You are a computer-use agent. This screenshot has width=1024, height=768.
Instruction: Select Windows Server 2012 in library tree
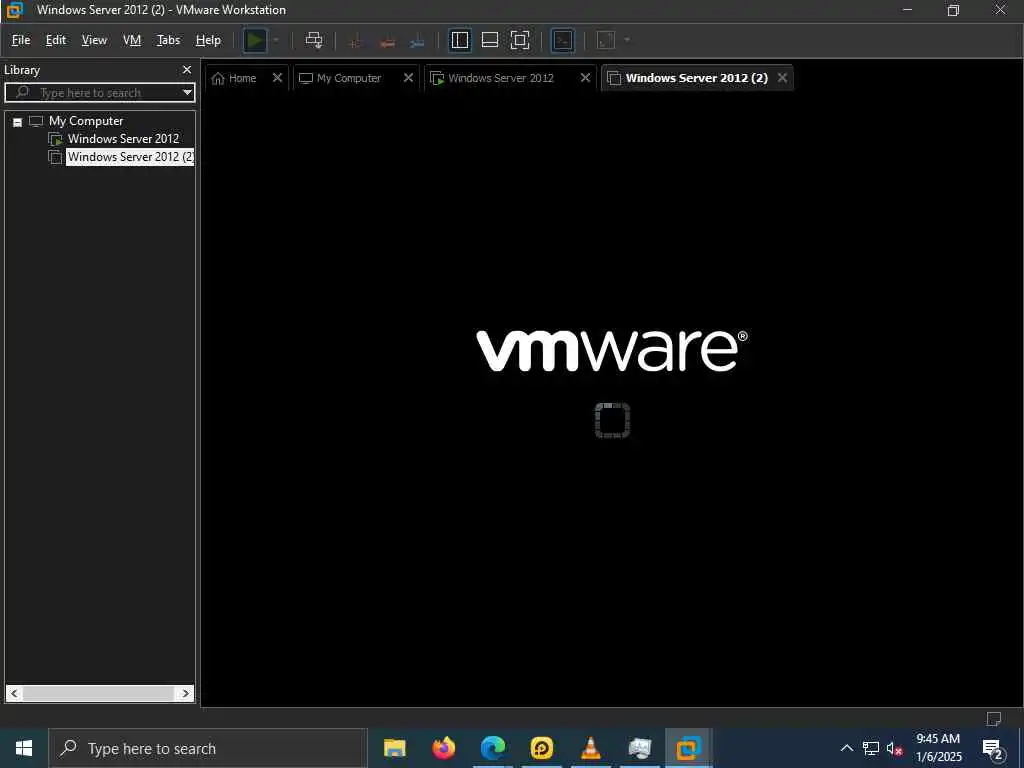coord(123,138)
